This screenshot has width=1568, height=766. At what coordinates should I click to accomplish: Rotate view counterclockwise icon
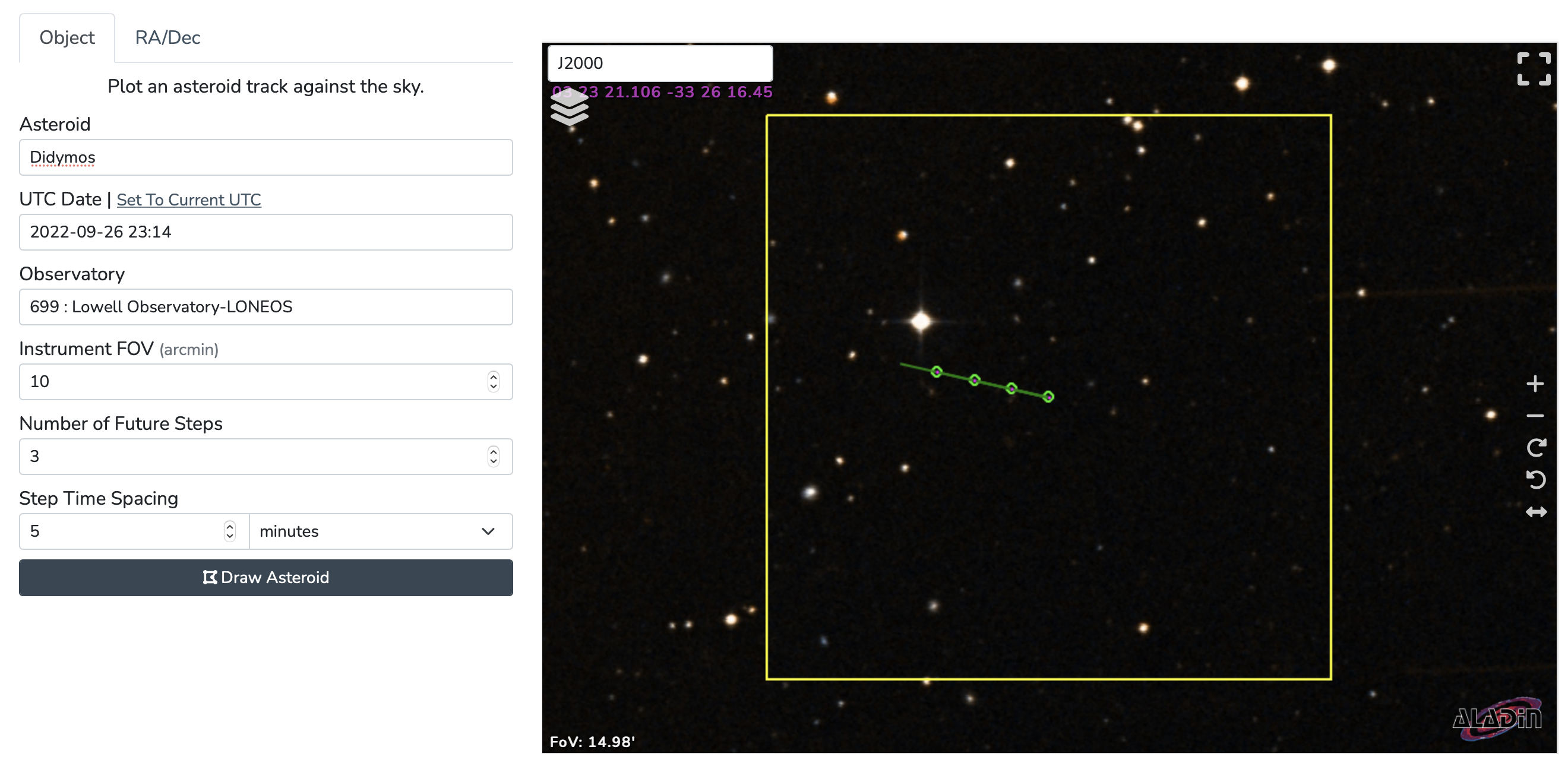point(1536,480)
